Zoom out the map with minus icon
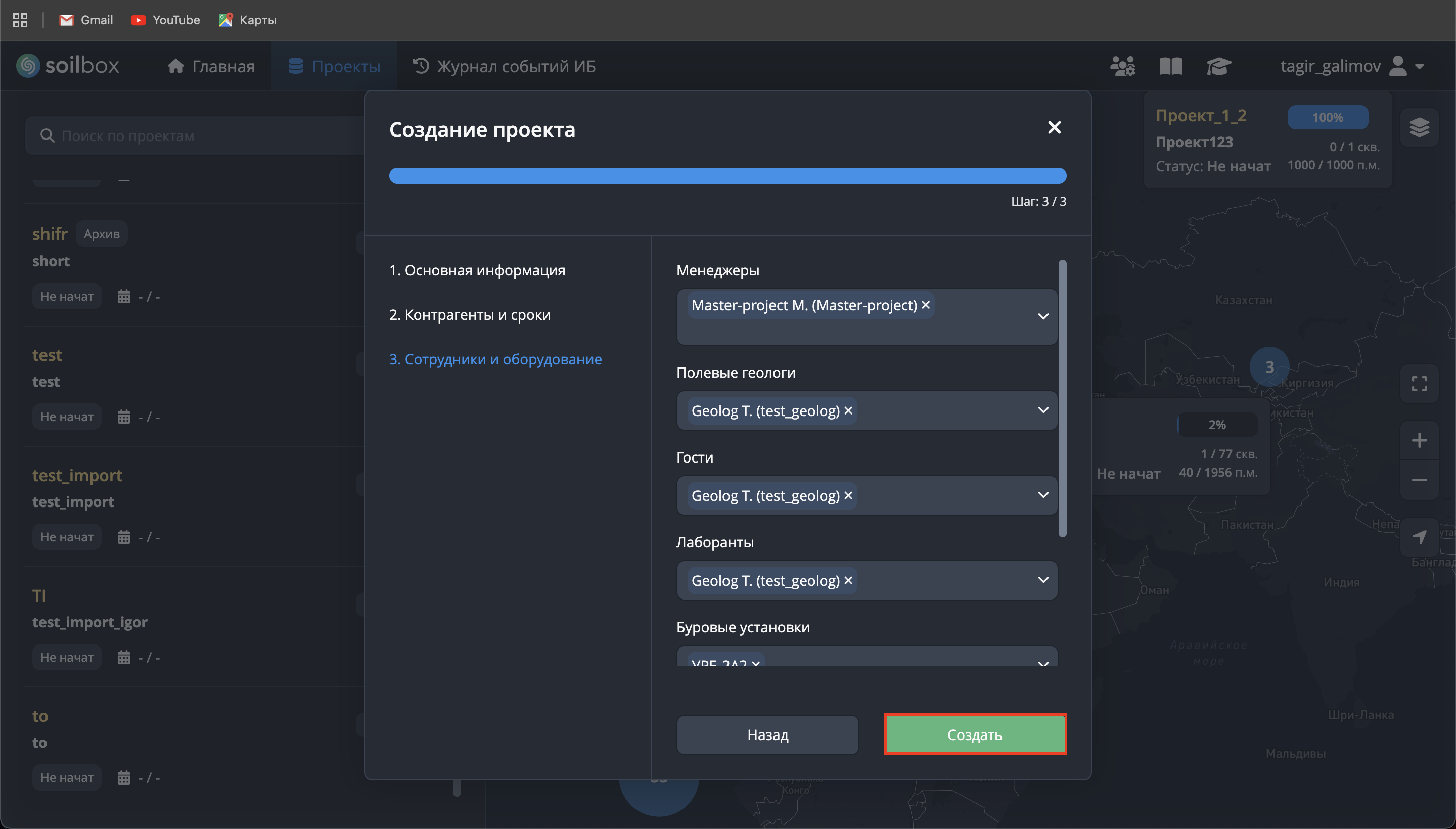This screenshot has width=1456, height=829. tap(1419, 480)
